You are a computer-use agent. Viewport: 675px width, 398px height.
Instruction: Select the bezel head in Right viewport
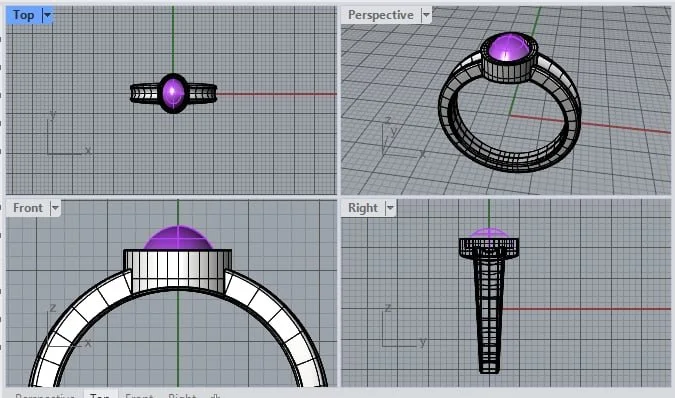coord(489,247)
